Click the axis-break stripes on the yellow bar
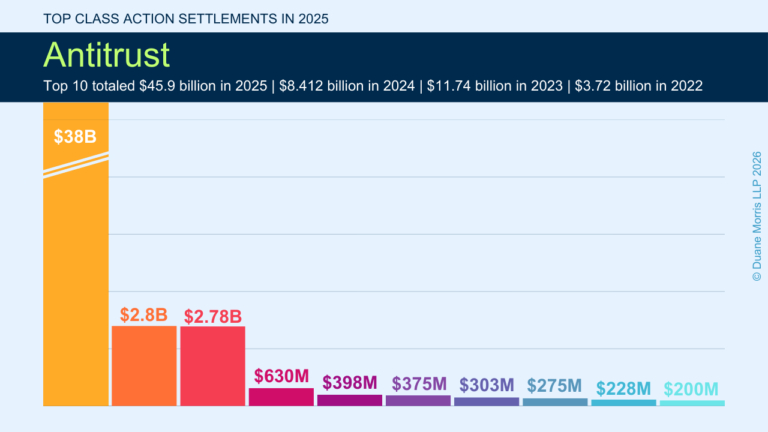The image size is (768, 432). (75, 164)
